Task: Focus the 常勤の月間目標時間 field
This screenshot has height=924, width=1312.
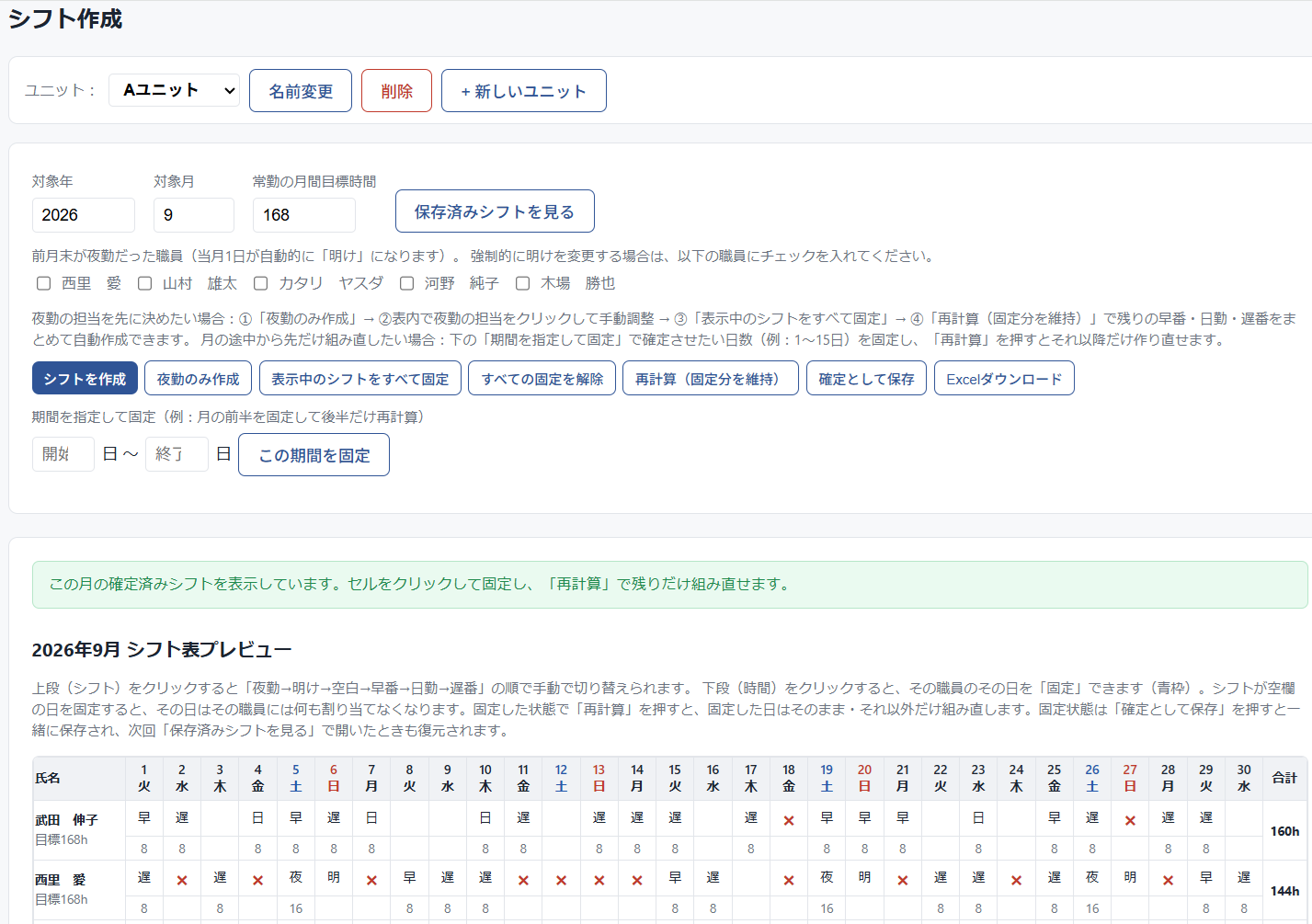Action: (x=304, y=215)
